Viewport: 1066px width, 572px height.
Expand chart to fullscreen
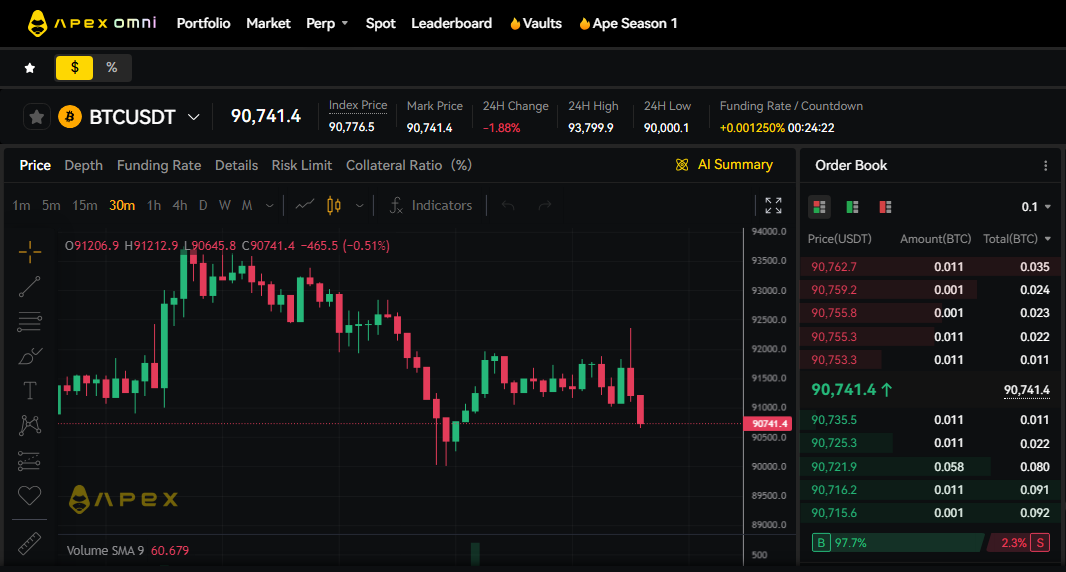tap(773, 205)
